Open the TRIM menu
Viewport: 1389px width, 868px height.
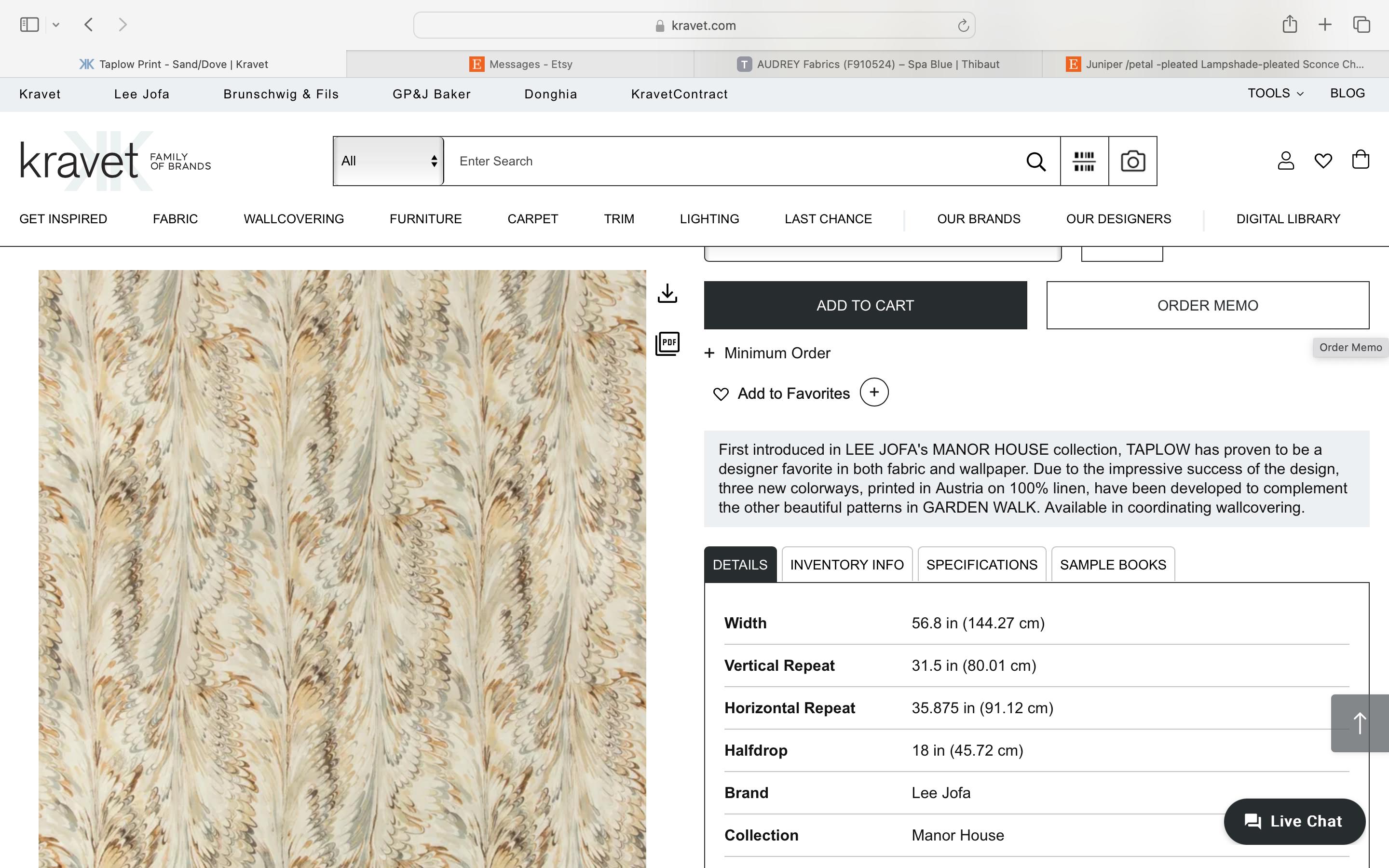(619, 219)
